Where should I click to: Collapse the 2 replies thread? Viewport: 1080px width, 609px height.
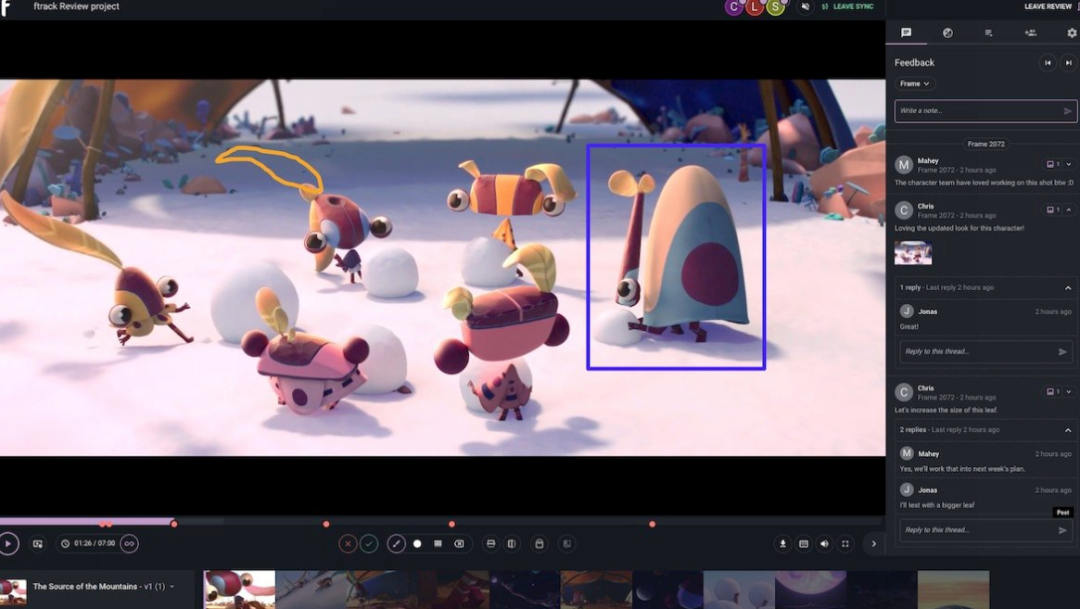click(1068, 430)
